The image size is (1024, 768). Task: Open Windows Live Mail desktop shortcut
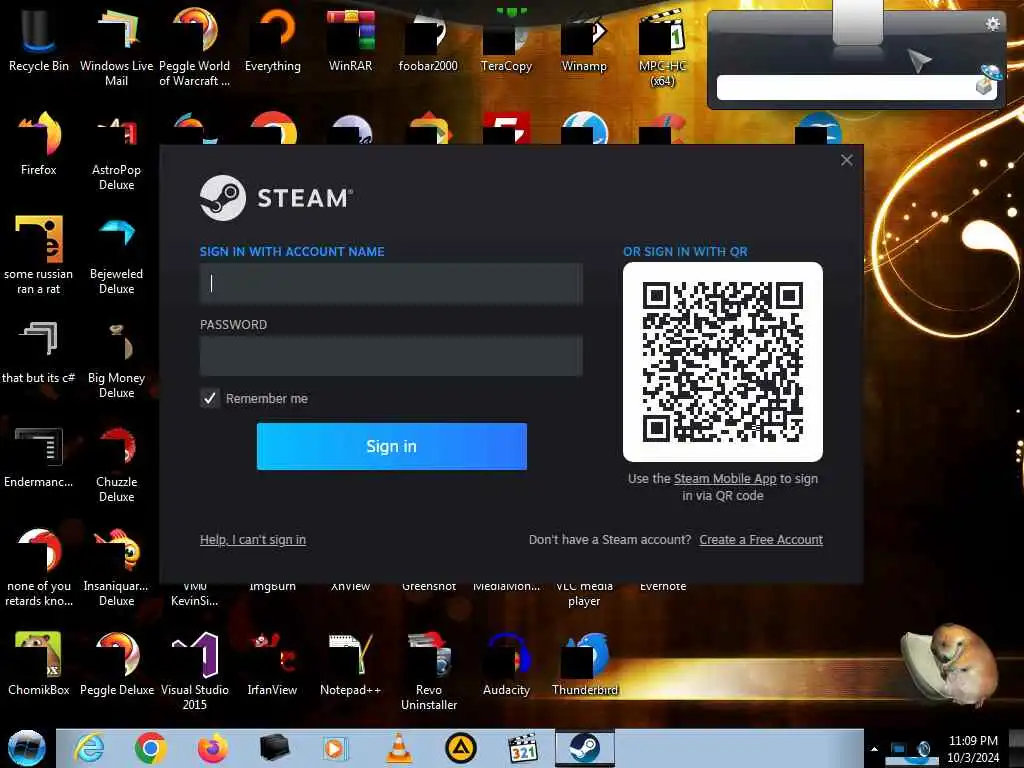pyautogui.click(x=116, y=46)
